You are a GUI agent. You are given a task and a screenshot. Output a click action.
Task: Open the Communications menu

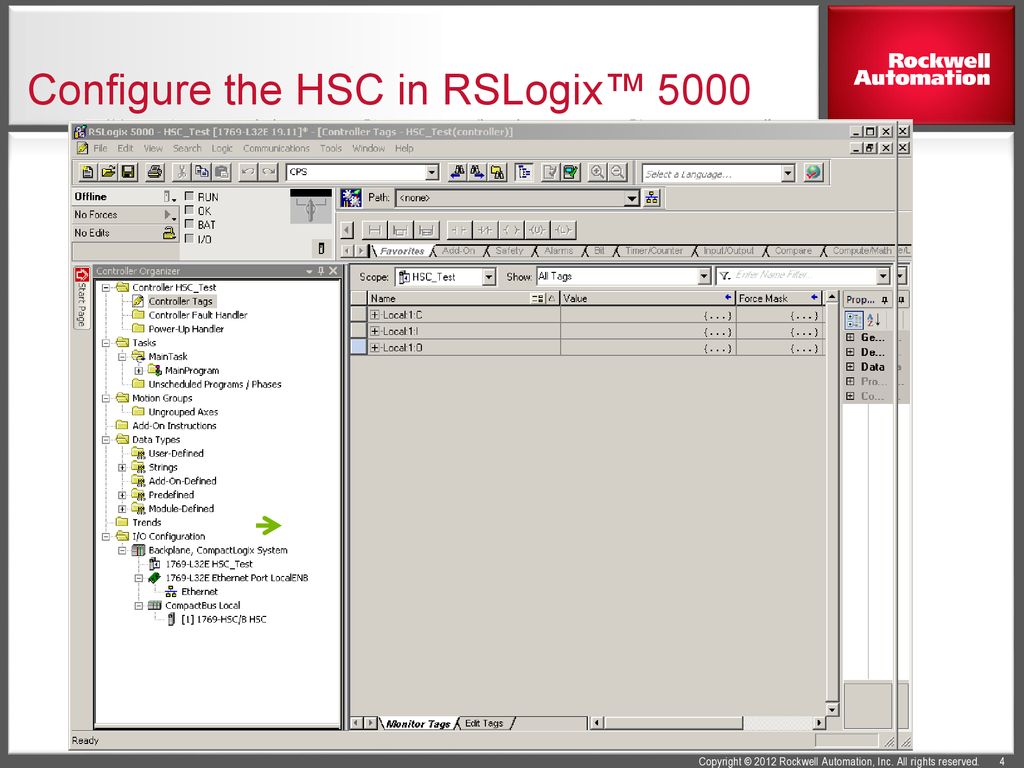click(x=276, y=148)
